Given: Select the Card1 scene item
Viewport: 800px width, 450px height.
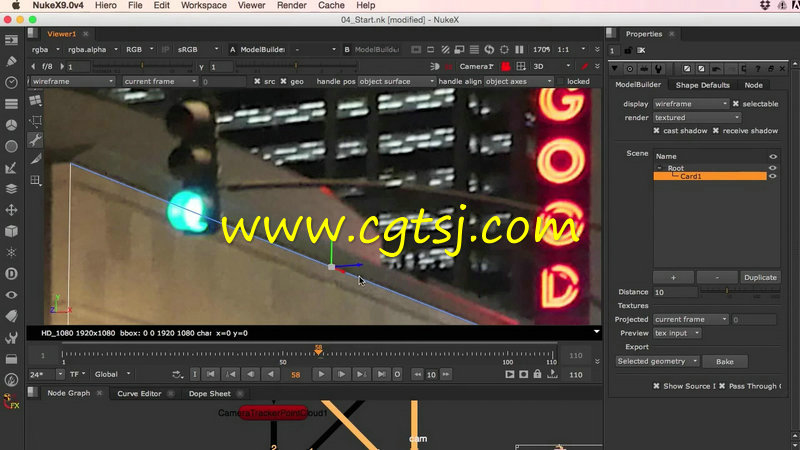Looking at the screenshot, I should click(710, 176).
